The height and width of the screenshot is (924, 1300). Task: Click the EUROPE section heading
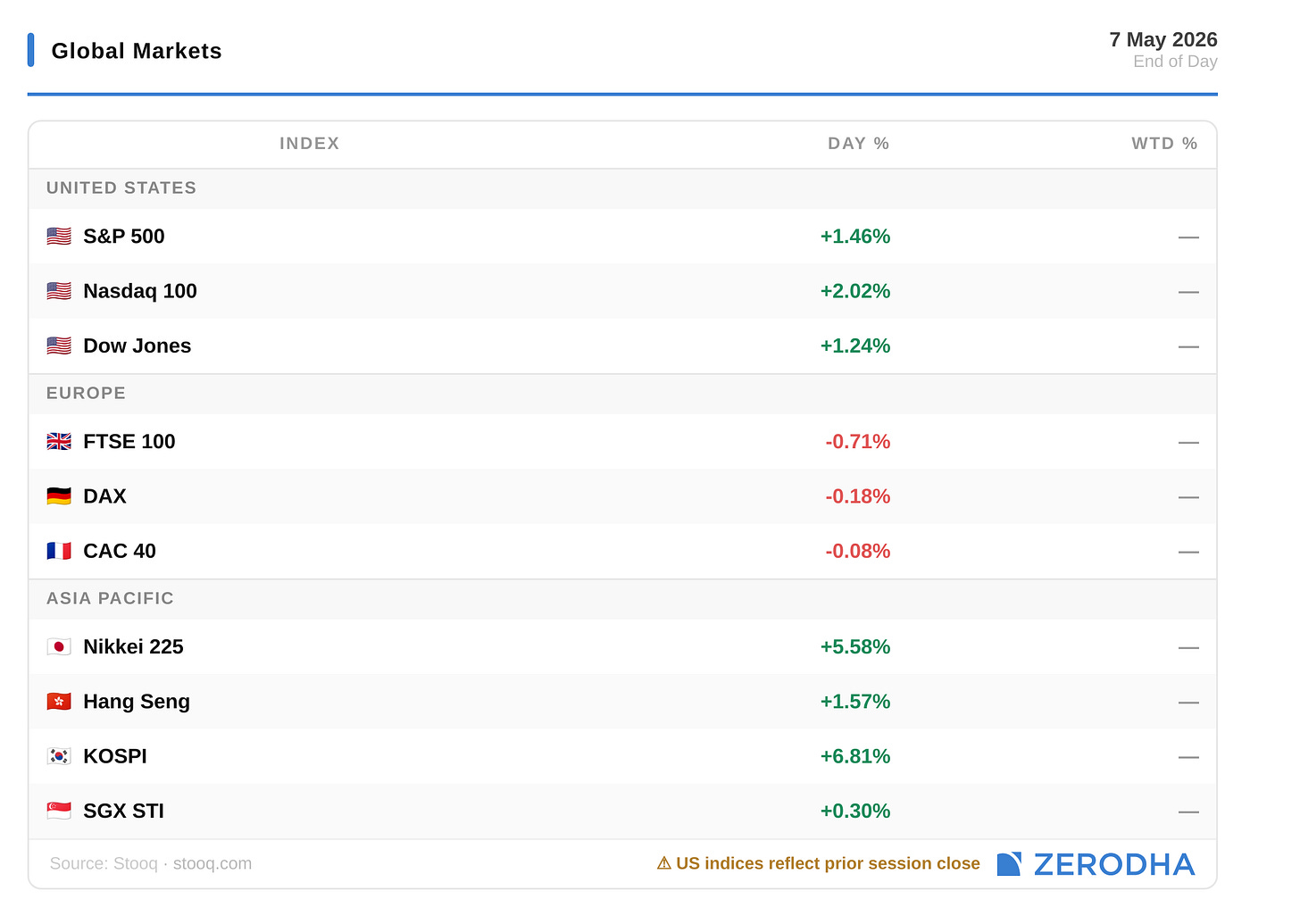click(86, 394)
